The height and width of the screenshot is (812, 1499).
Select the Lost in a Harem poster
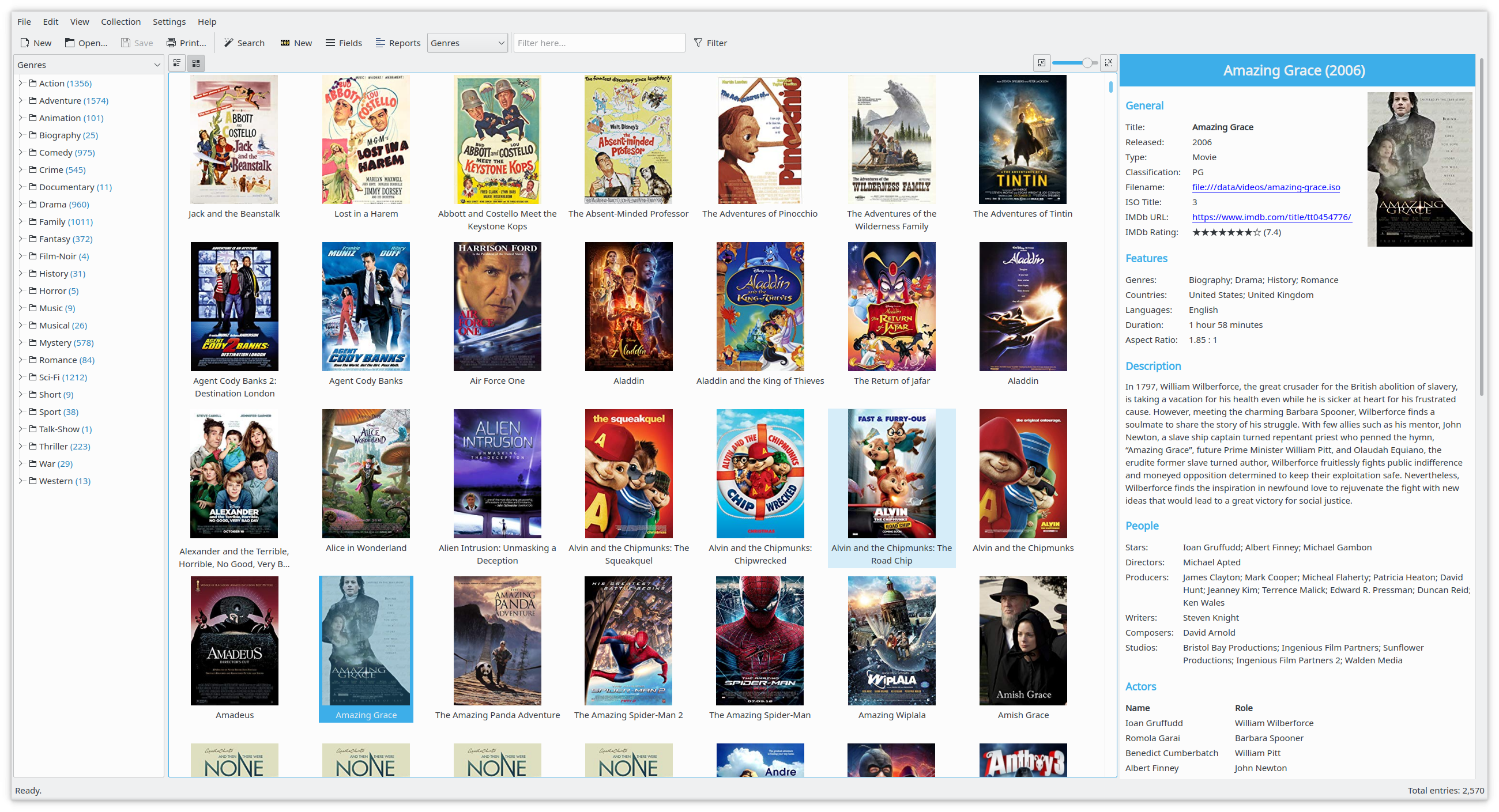click(x=366, y=139)
